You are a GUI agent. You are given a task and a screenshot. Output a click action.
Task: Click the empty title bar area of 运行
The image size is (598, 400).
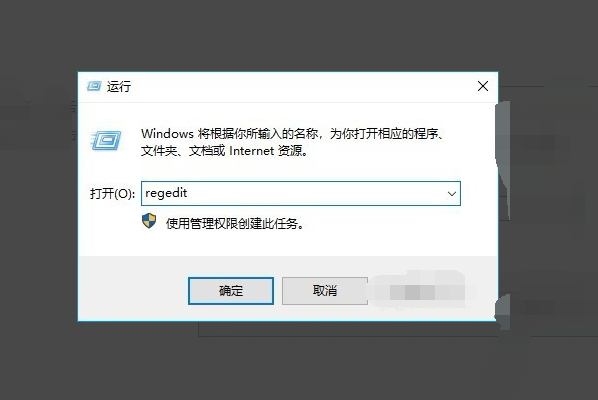pyautogui.click(x=301, y=87)
